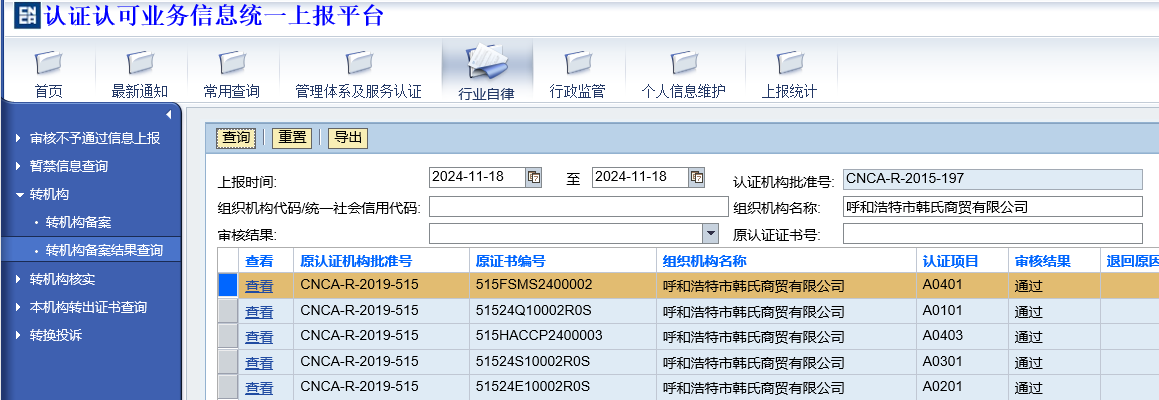
Task: Focus the start date field 2024-11-18
Action: [477, 177]
